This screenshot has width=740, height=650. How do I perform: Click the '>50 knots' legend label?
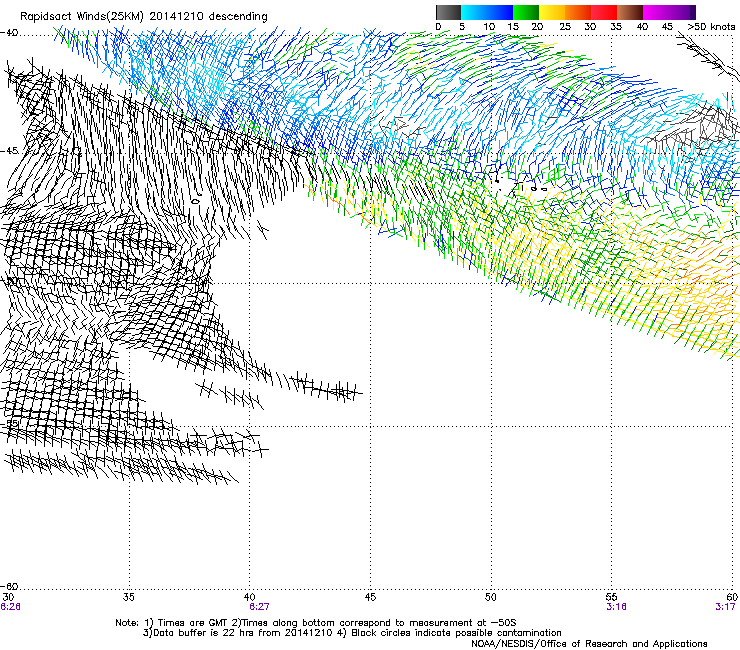point(711,26)
